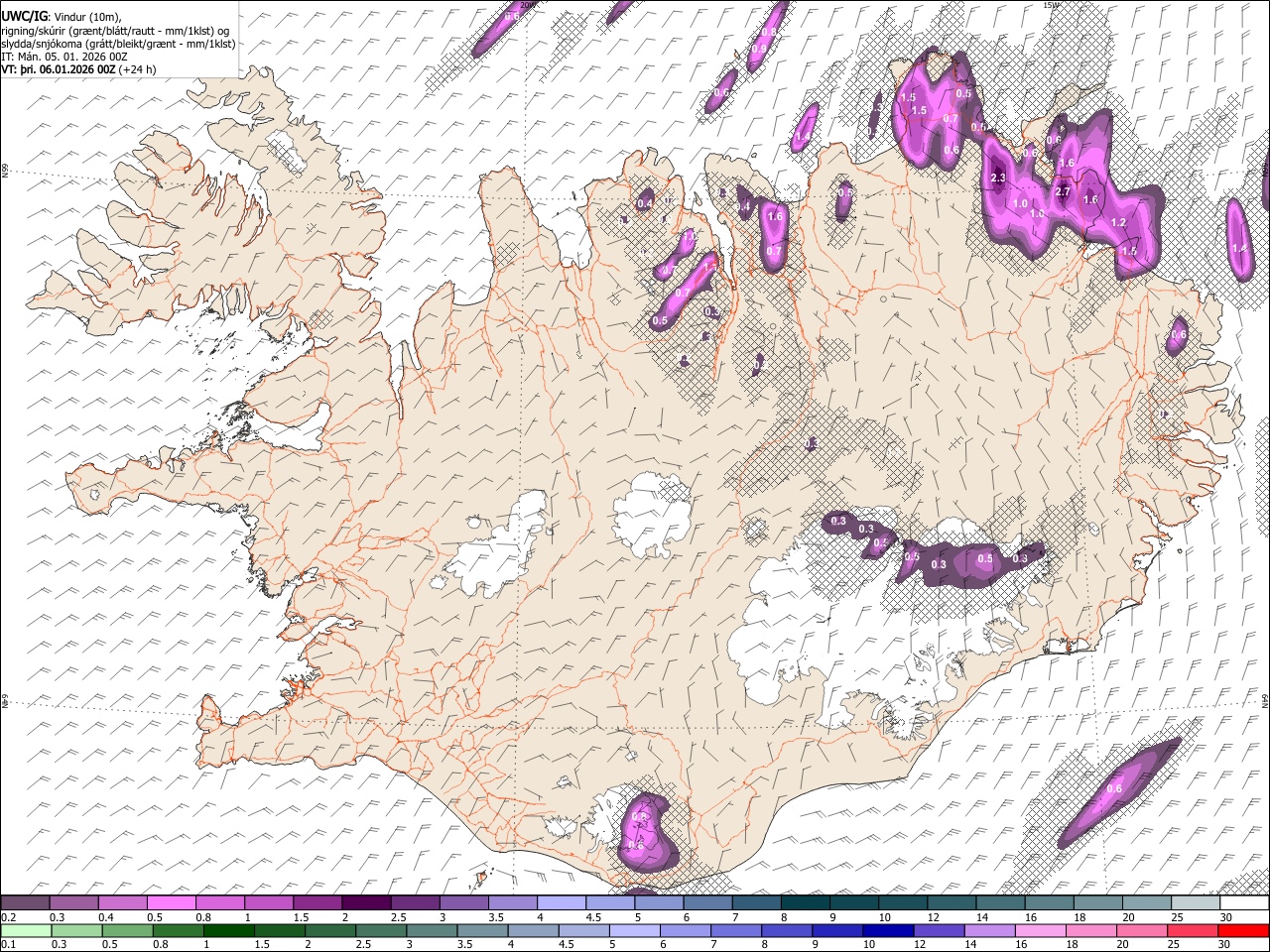
Task: Click the '18' label under the rain legend
Action: tap(1073, 944)
